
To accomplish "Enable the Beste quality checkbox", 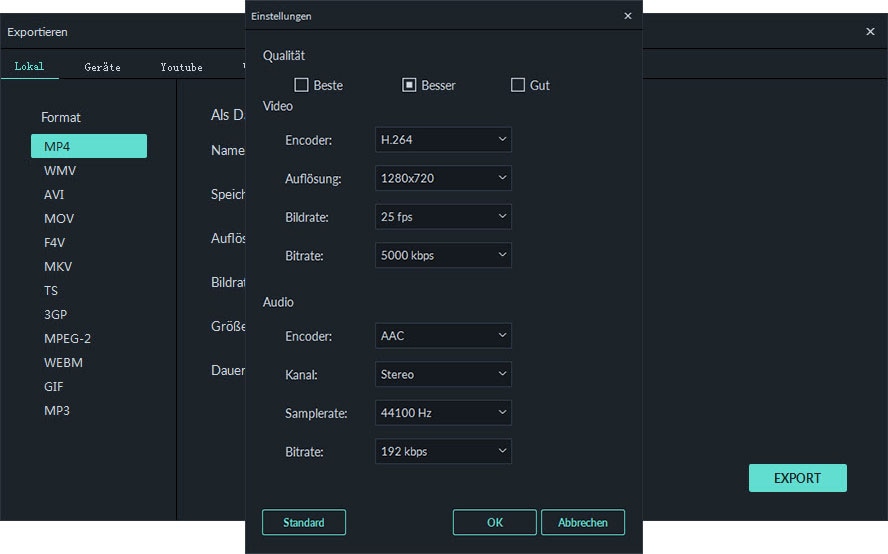I will point(301,85).
